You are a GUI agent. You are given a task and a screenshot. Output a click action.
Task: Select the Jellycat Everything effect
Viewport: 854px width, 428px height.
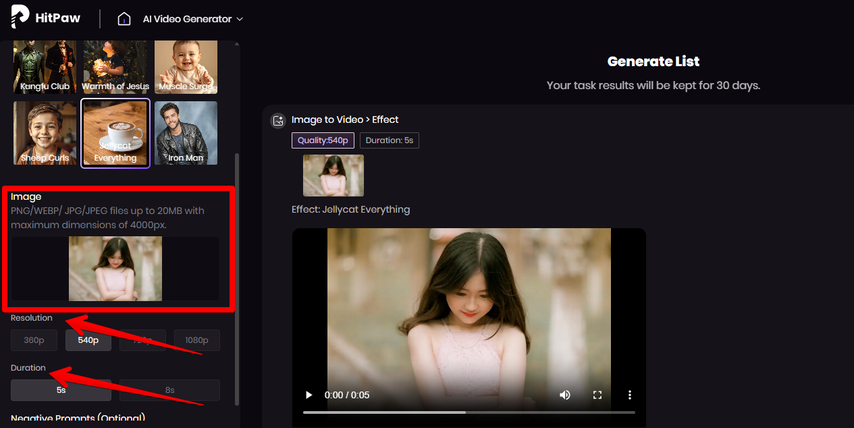115,132
